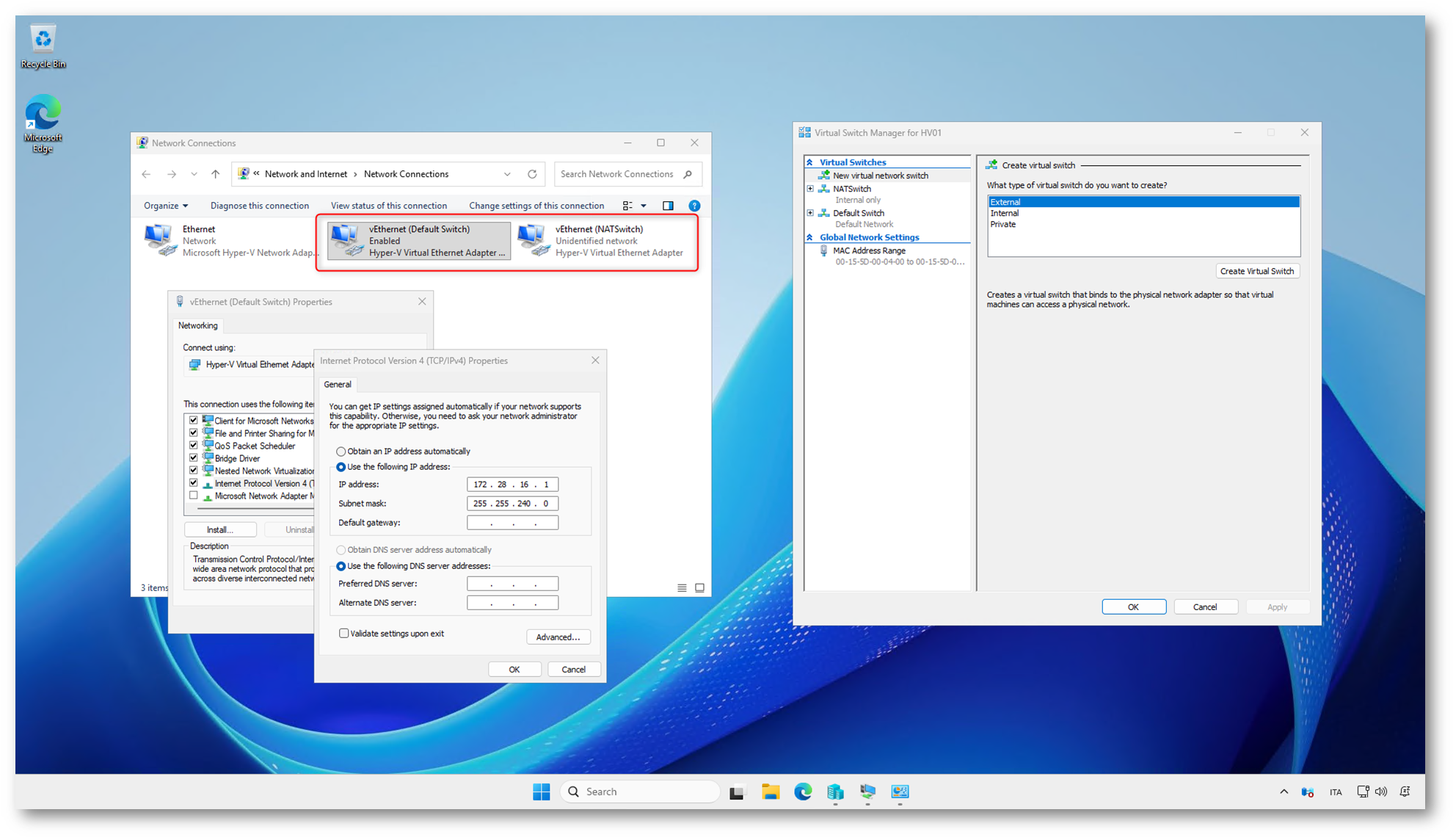The width and height of the screenshot is (1456, 840).
Task: Expand the NATSwitch tree node
Action: pyautogui.click(x=810, y=189)
